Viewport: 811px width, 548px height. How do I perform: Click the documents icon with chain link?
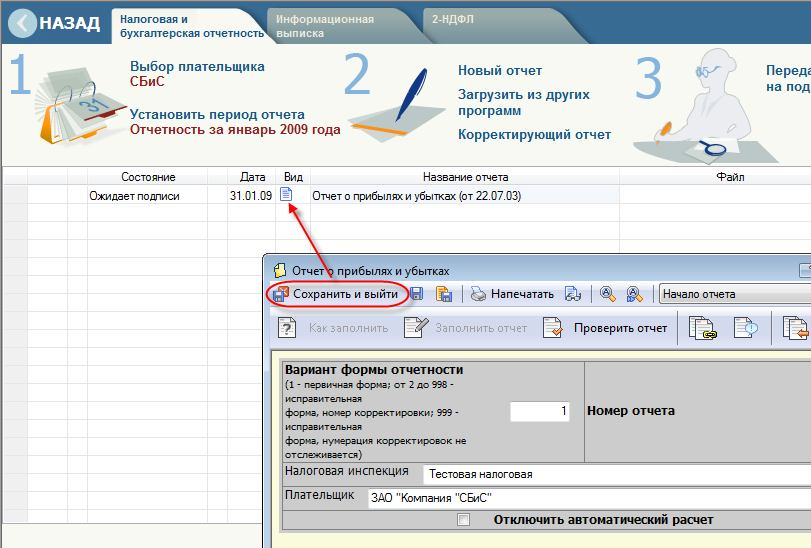pos(702,328)
